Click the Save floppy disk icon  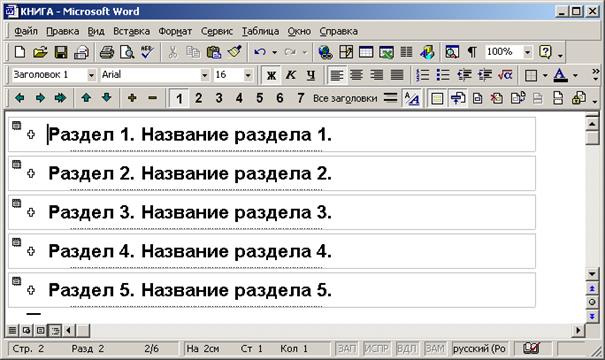tap(61, 52)
